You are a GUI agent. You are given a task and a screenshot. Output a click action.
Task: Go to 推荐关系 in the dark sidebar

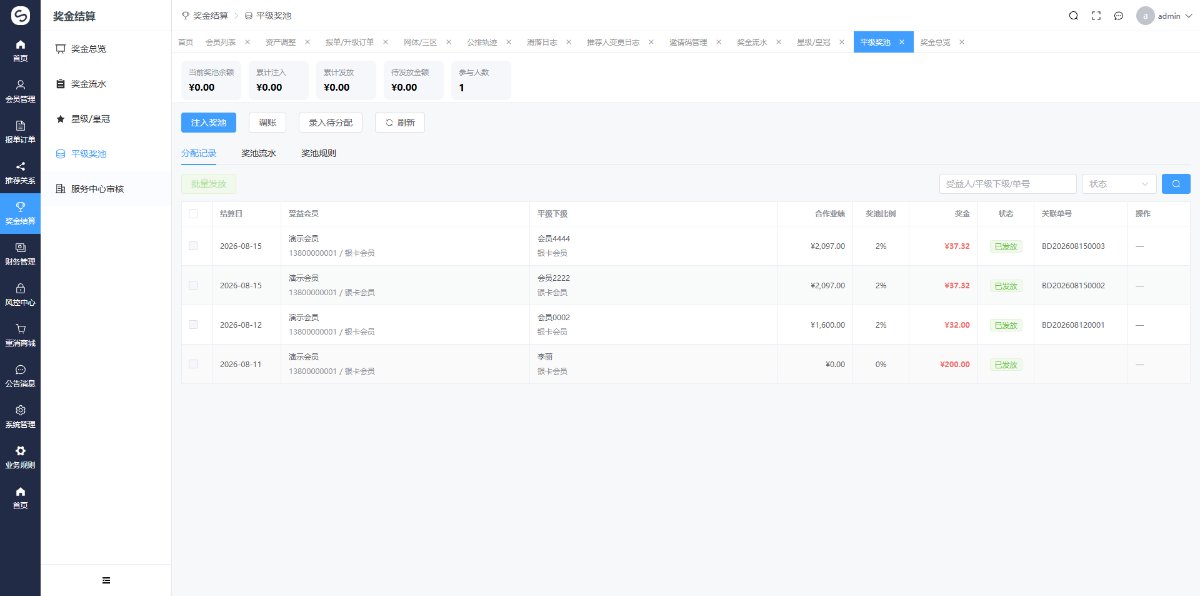[20, 172]
